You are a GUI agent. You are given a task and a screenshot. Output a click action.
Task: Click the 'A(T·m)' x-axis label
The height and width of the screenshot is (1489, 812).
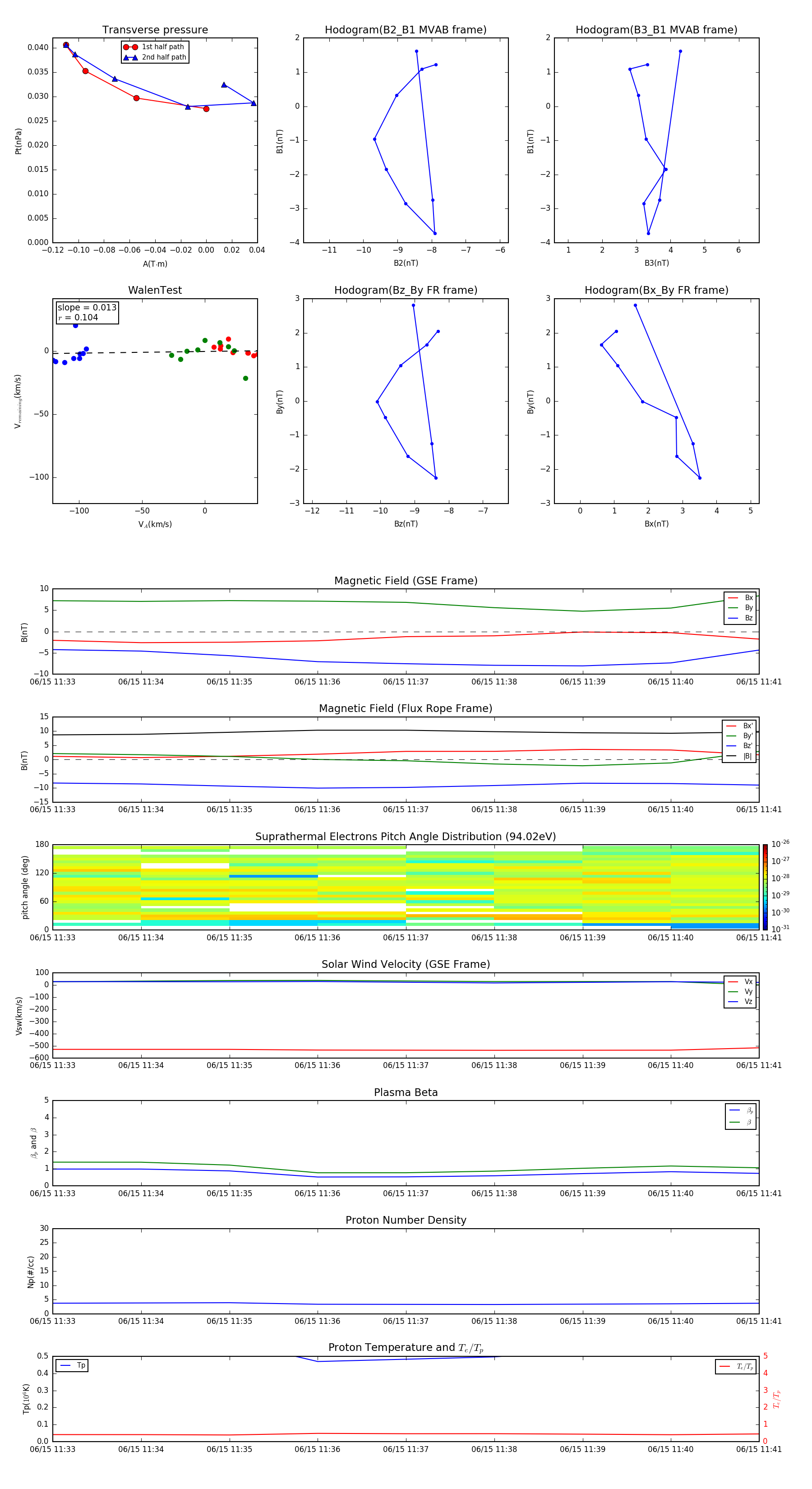pyautogui.click(x=155, y=264)
